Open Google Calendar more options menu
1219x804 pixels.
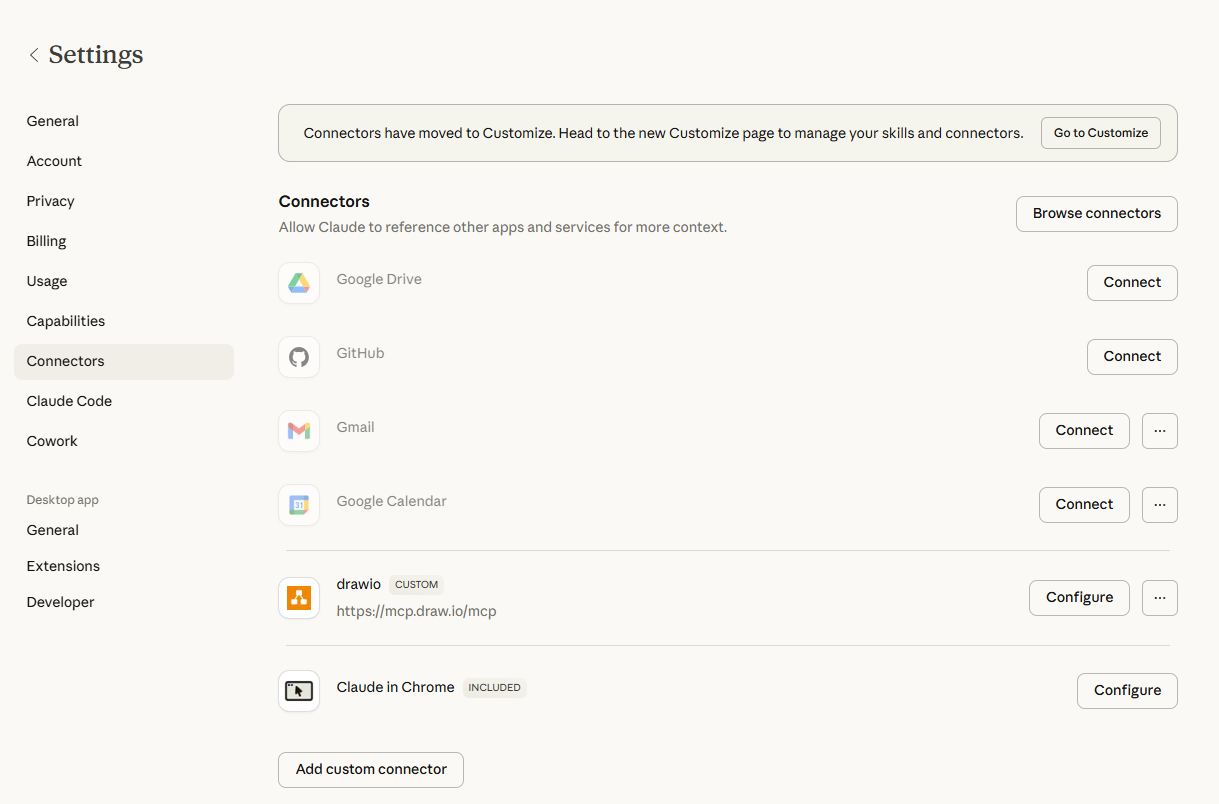coord(1159,505)
